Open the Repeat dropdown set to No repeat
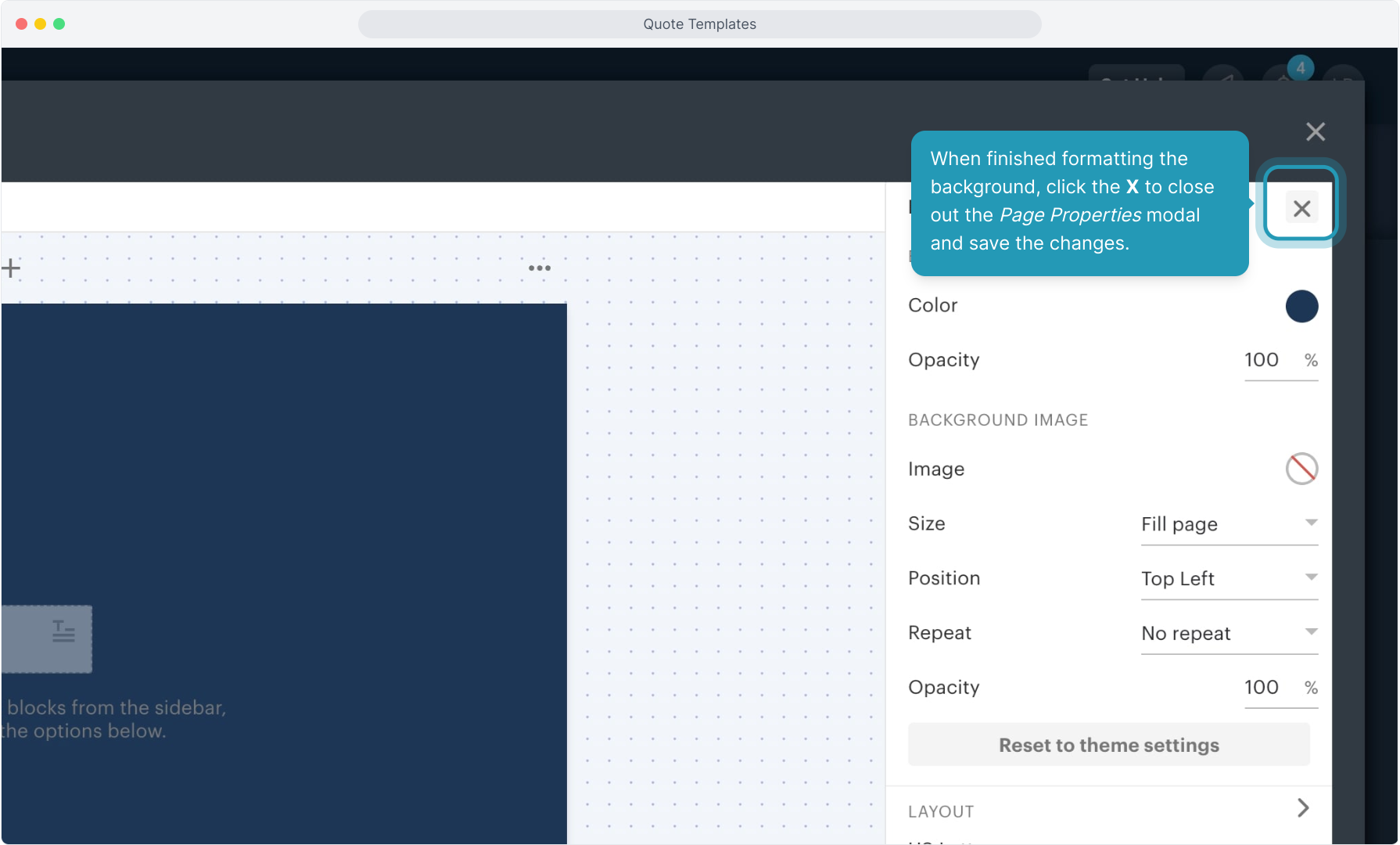This screenshot has width=1400, height=845. click(x=1229, y=634)
